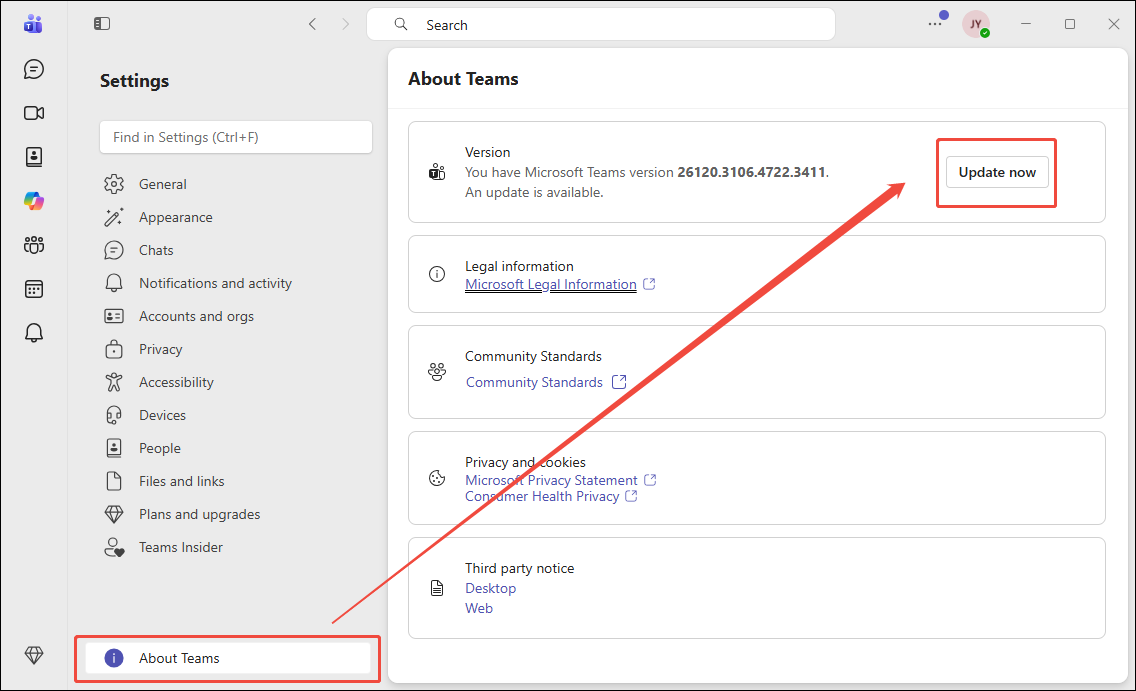Click the Privacy lock icon

114,349
